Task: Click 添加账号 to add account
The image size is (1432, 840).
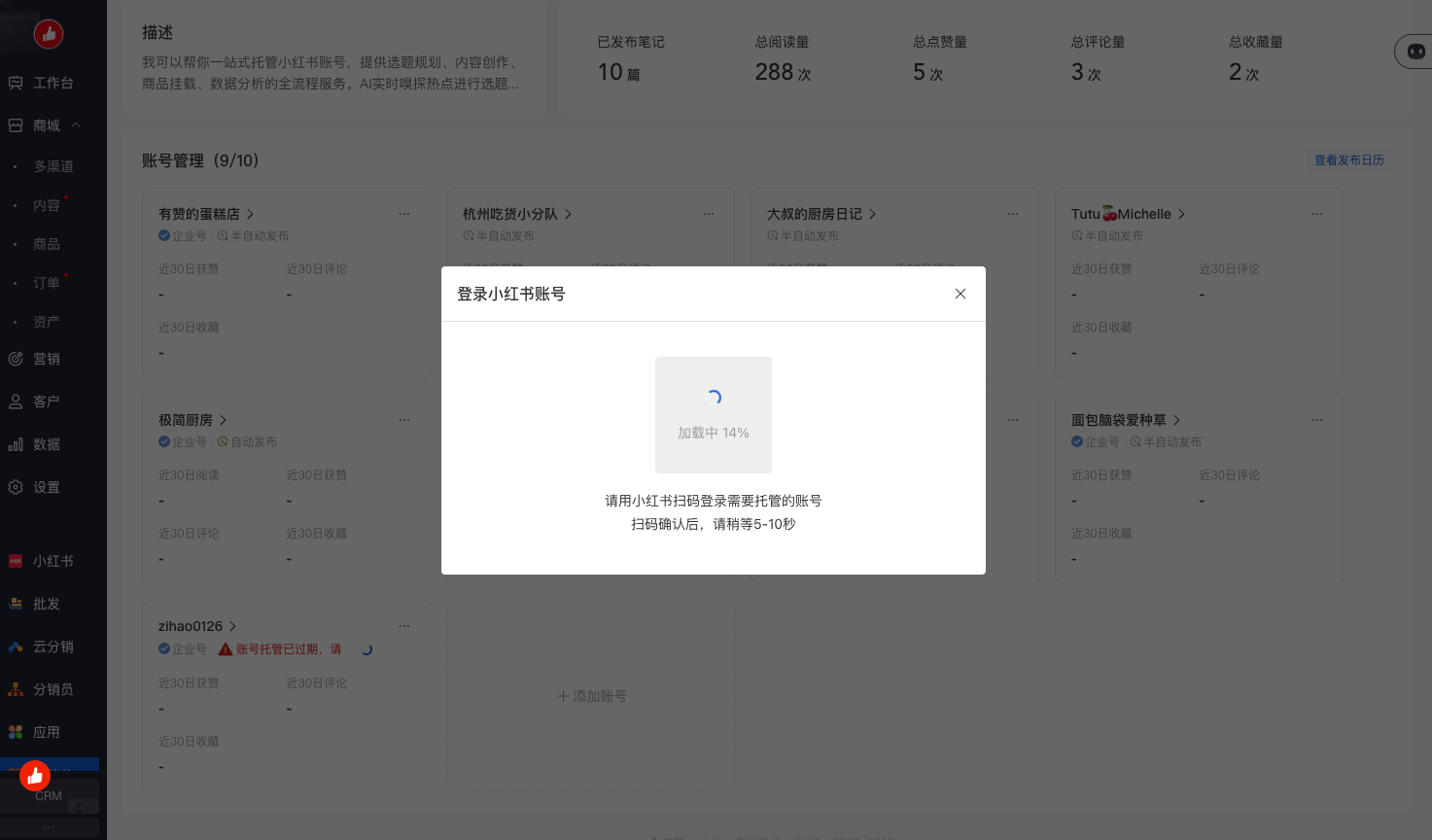Action: [591, 696]
